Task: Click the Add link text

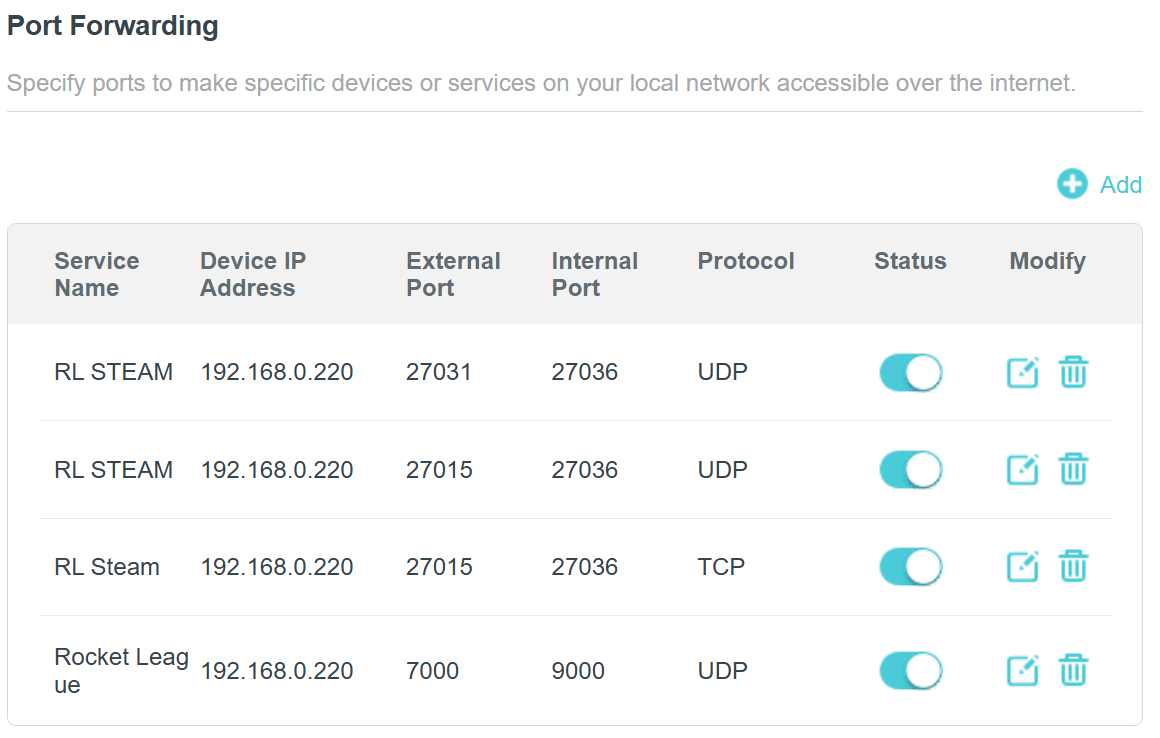Action: point(1121,185)
